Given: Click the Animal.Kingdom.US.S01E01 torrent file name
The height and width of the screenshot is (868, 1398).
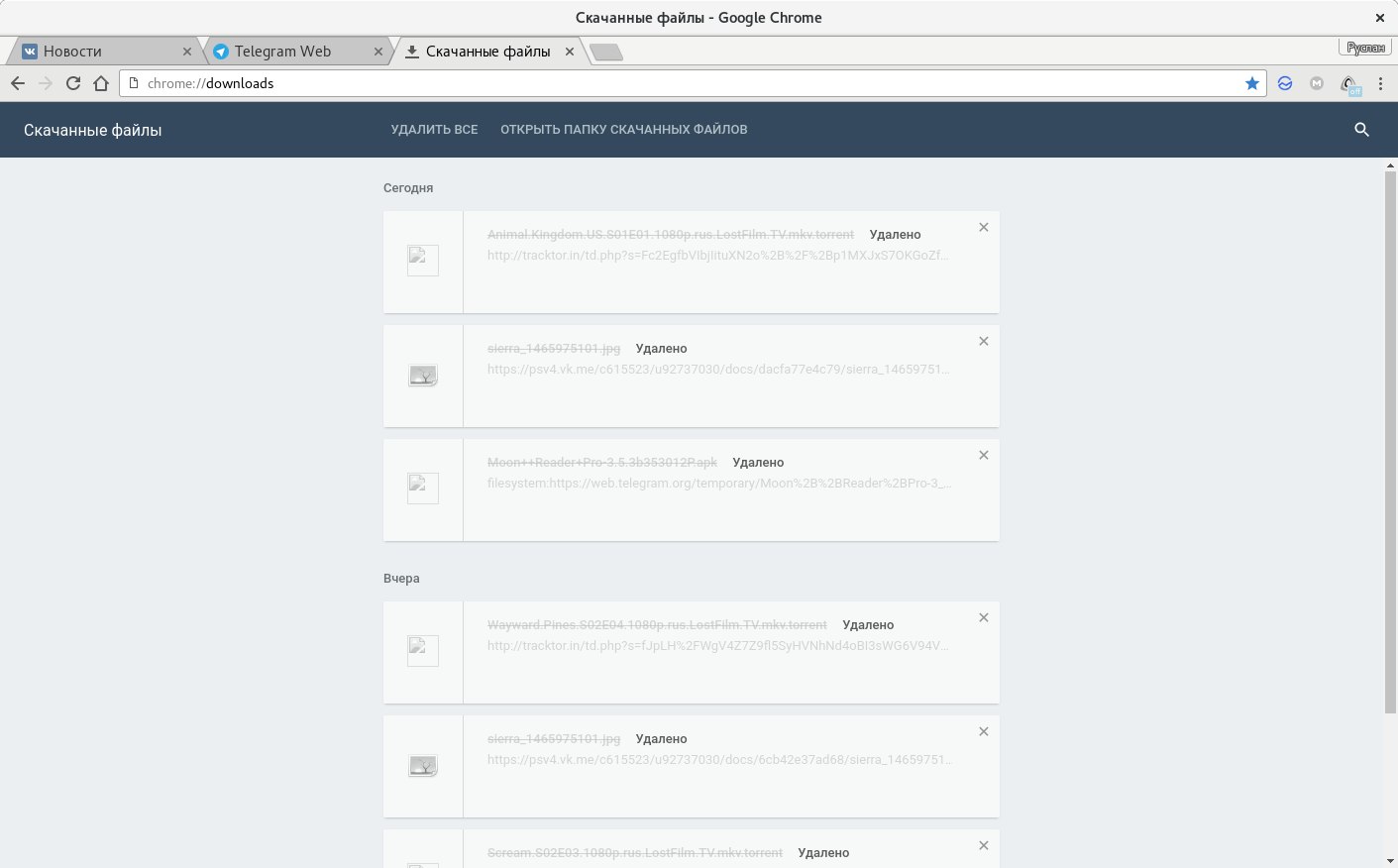Looking at the screenshot, I should pyautogui.click(x=671, y=235).
